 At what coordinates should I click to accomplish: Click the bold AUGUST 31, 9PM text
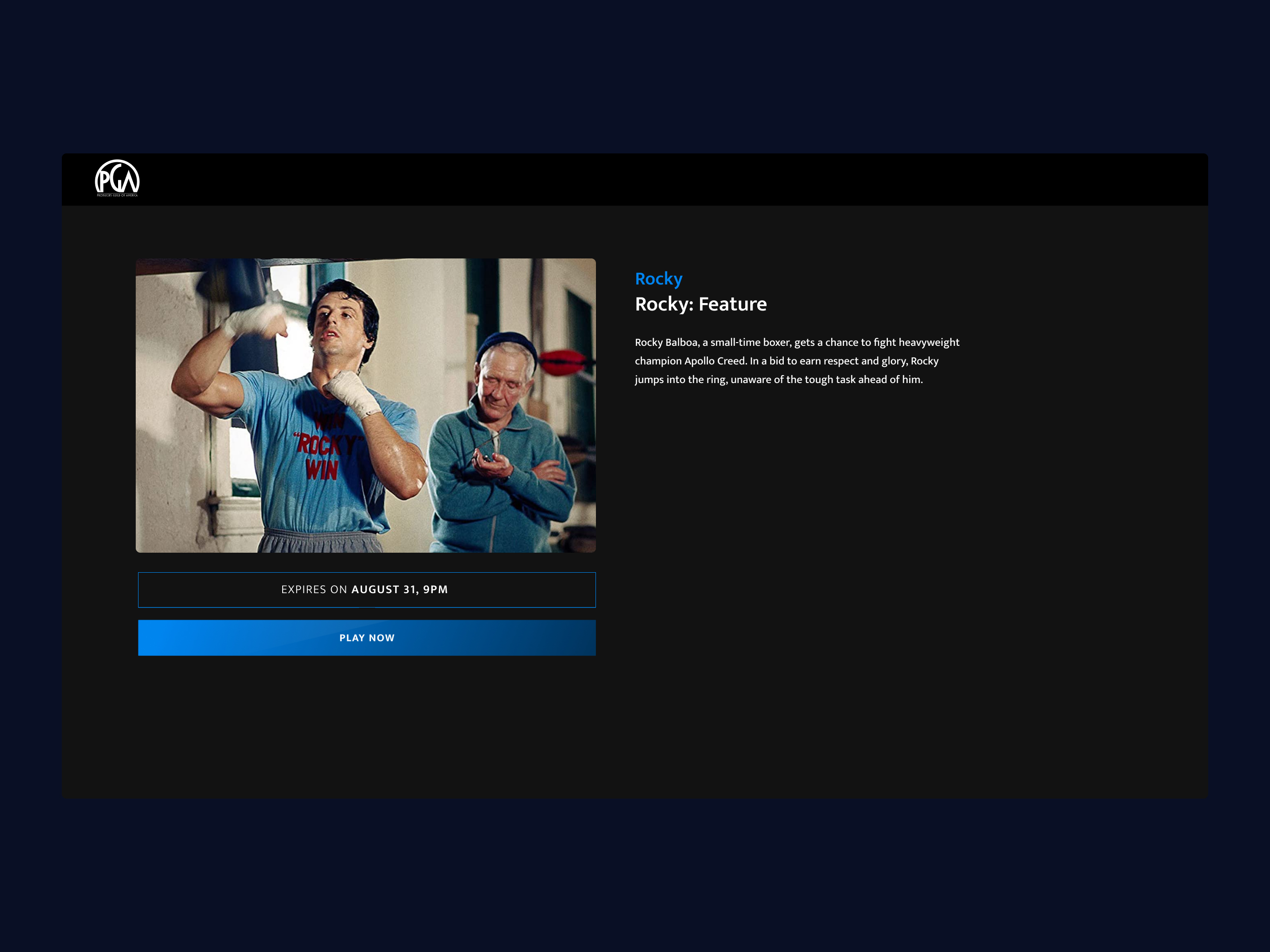tap(400, 590)
